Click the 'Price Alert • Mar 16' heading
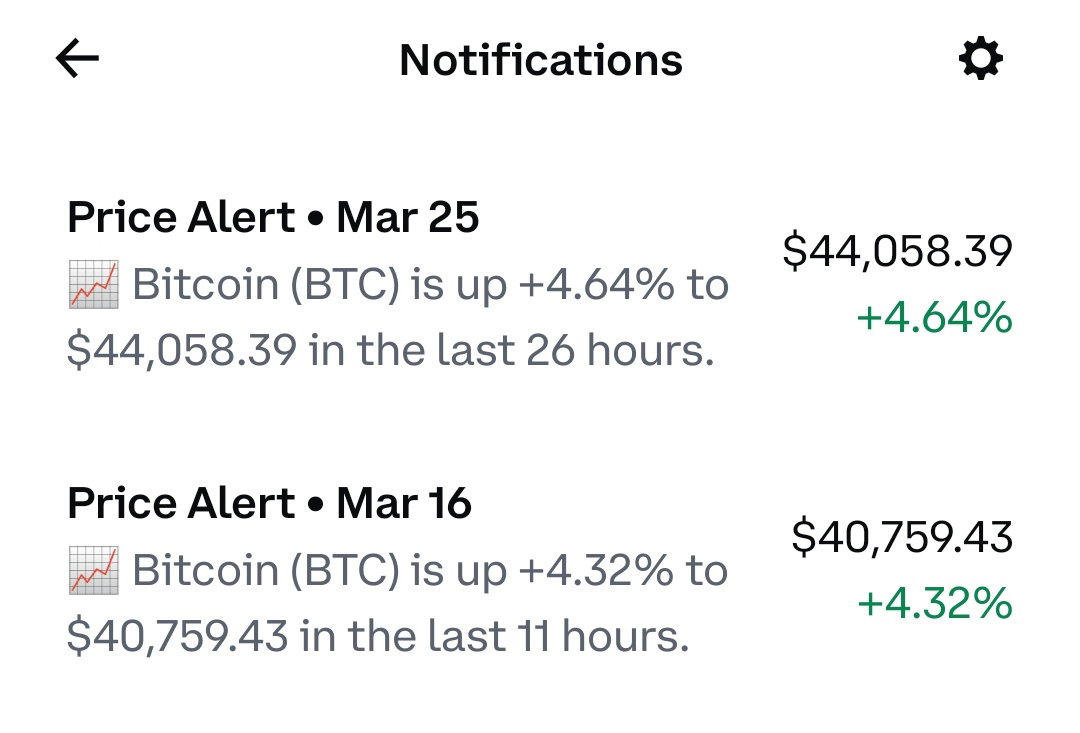1080x733 pixels. pyautogui.click(x=269, y=504)
